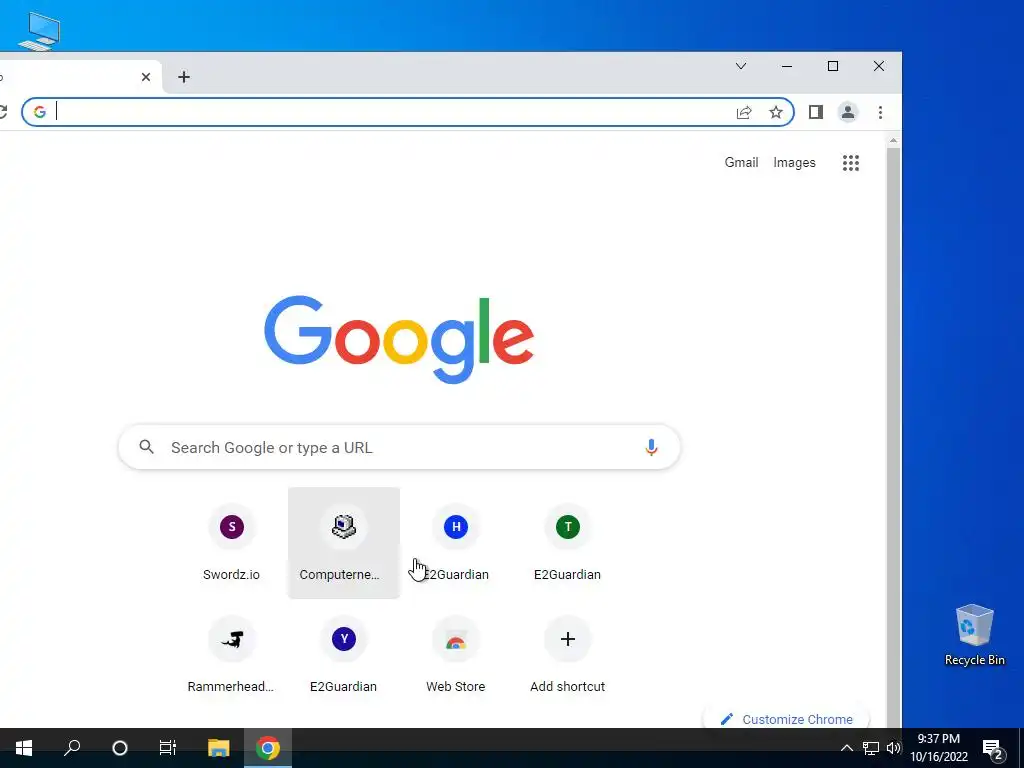Maximize the Chrome window
The image size is (1024, 768).
point(833,66)
